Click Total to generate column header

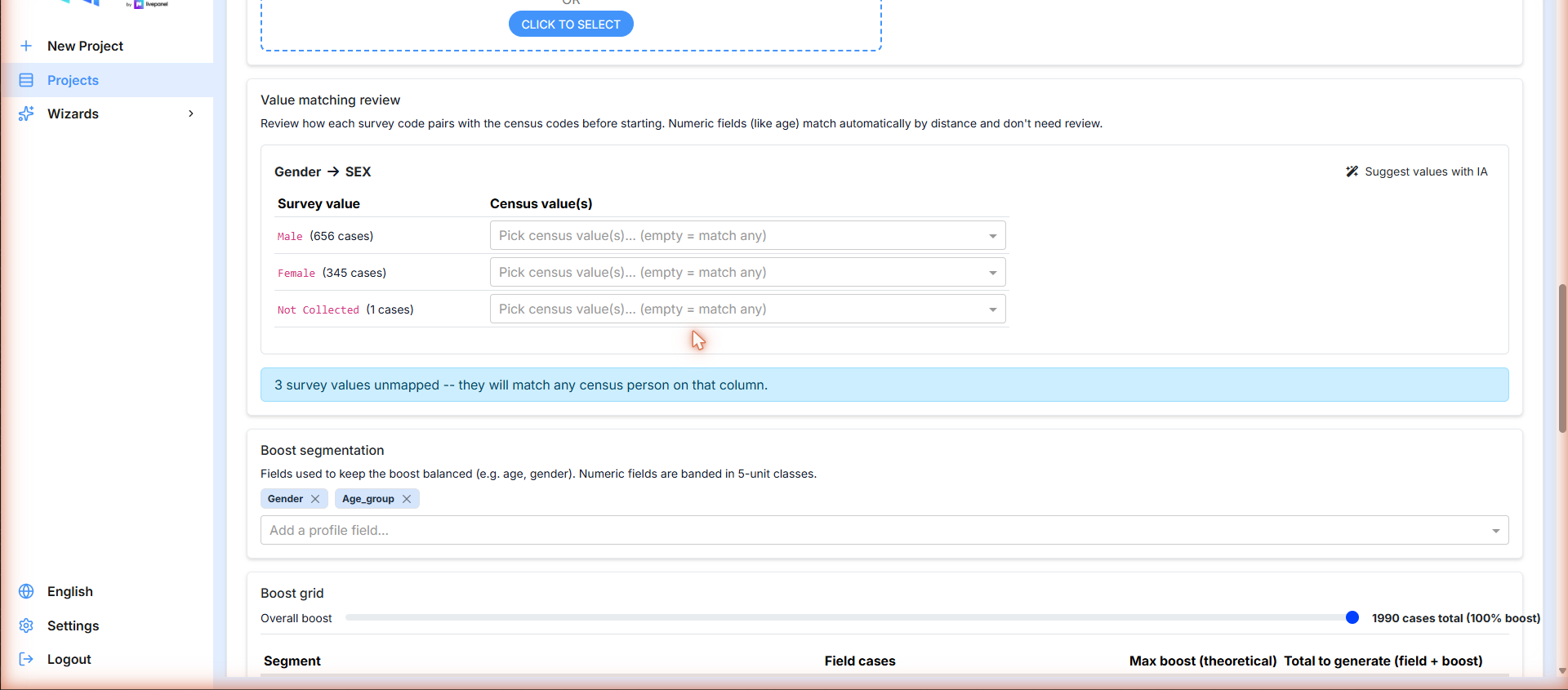1383,661
